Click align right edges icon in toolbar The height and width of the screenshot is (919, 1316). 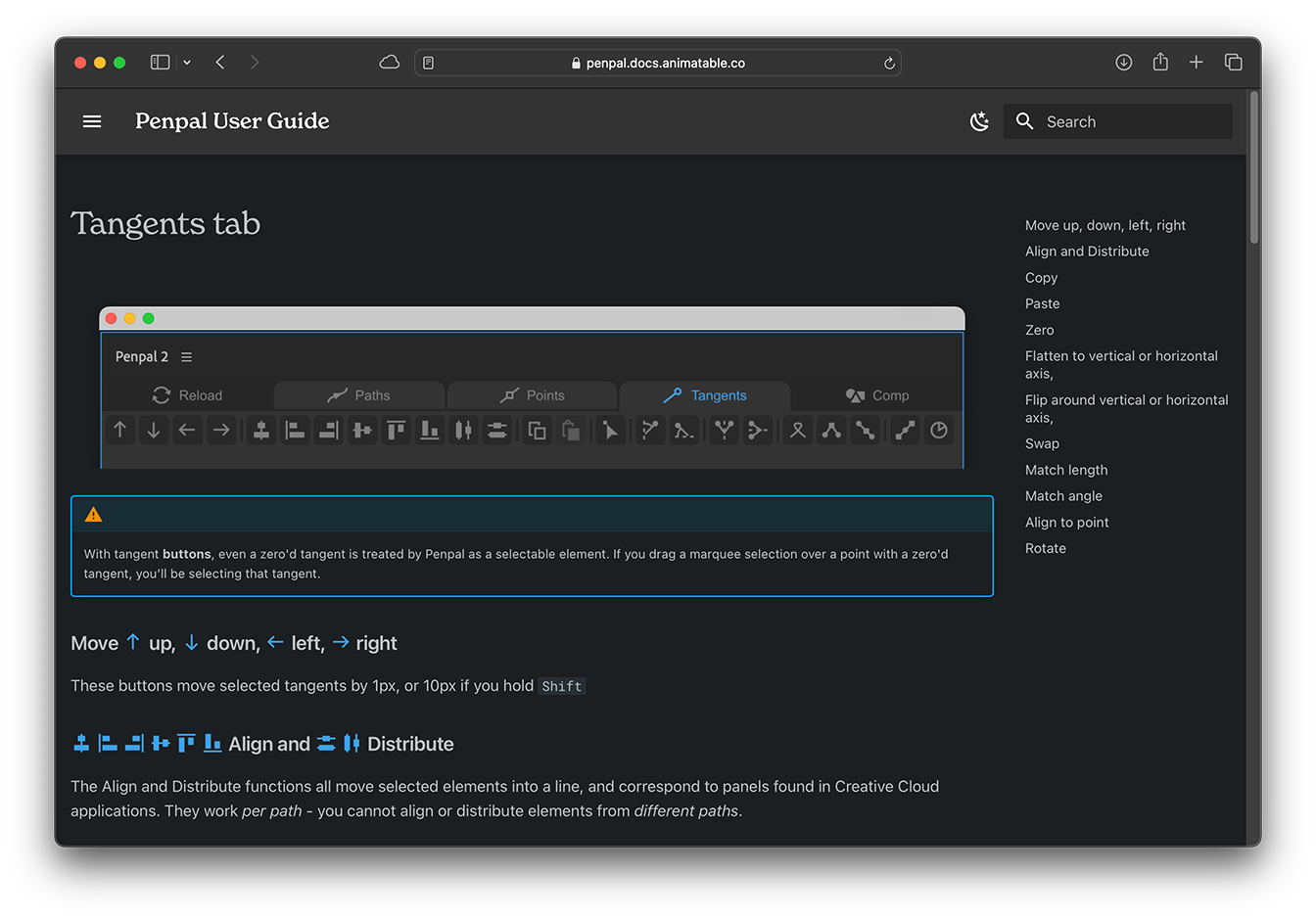(329, 430)
